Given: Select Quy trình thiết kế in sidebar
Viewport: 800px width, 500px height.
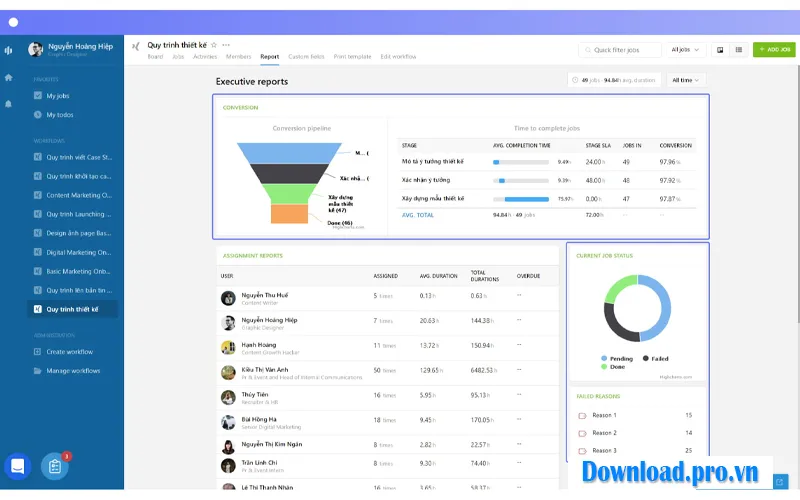Looking at the screenshot, I should pos(72,309).
